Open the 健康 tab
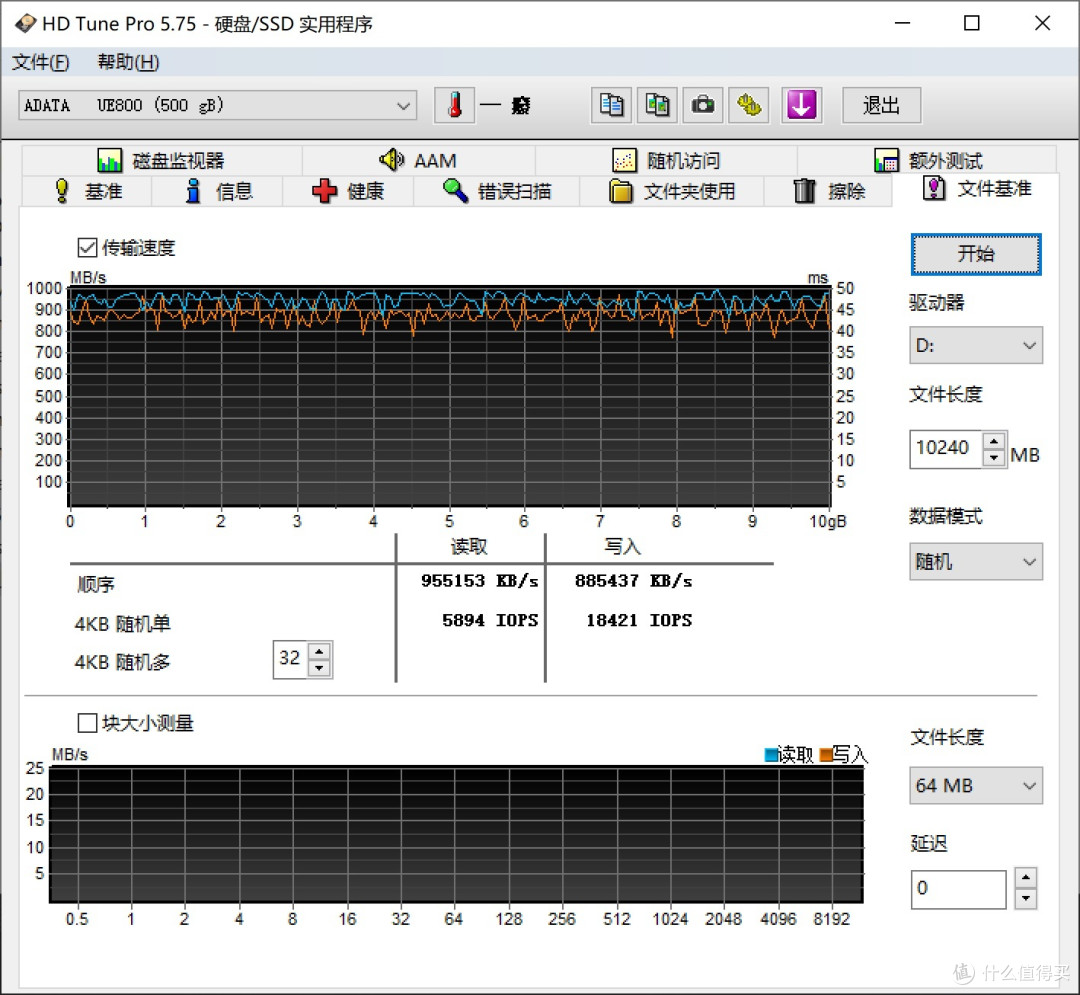The image size is (1080, 995). (348, 191)
